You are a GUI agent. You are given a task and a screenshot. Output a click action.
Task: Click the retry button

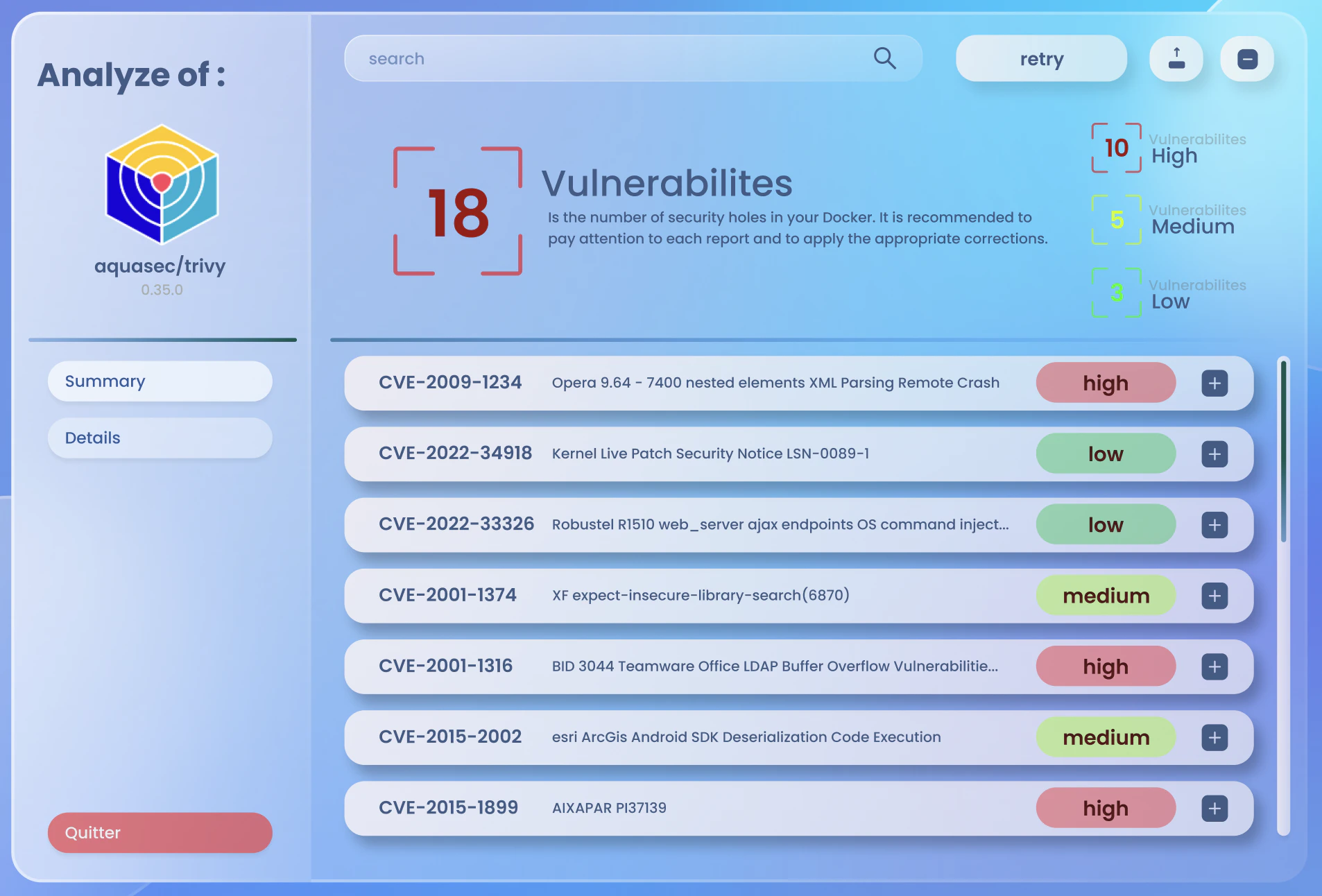[x=1041, y=59]
